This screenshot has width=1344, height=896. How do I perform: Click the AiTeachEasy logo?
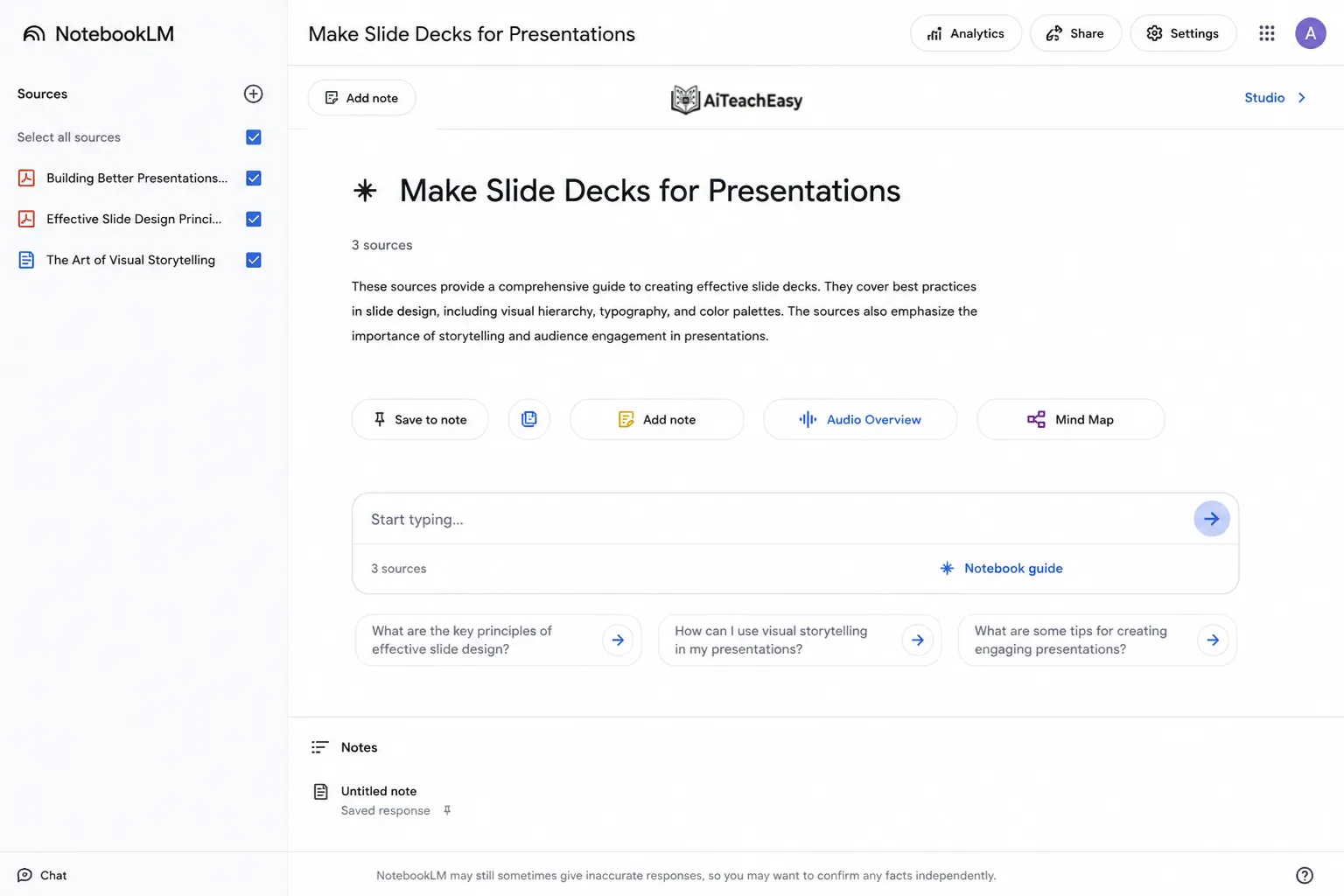pos(737,100)
